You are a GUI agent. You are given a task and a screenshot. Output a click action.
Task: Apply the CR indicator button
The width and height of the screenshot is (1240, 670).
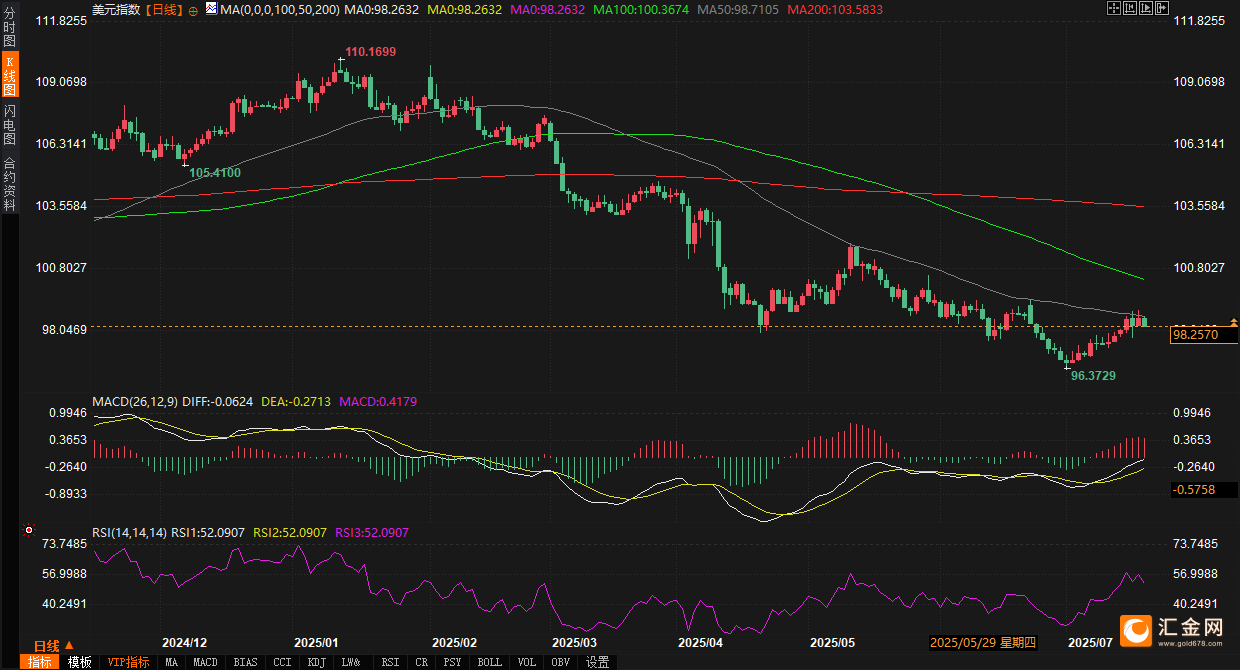[x=421, y=662]
